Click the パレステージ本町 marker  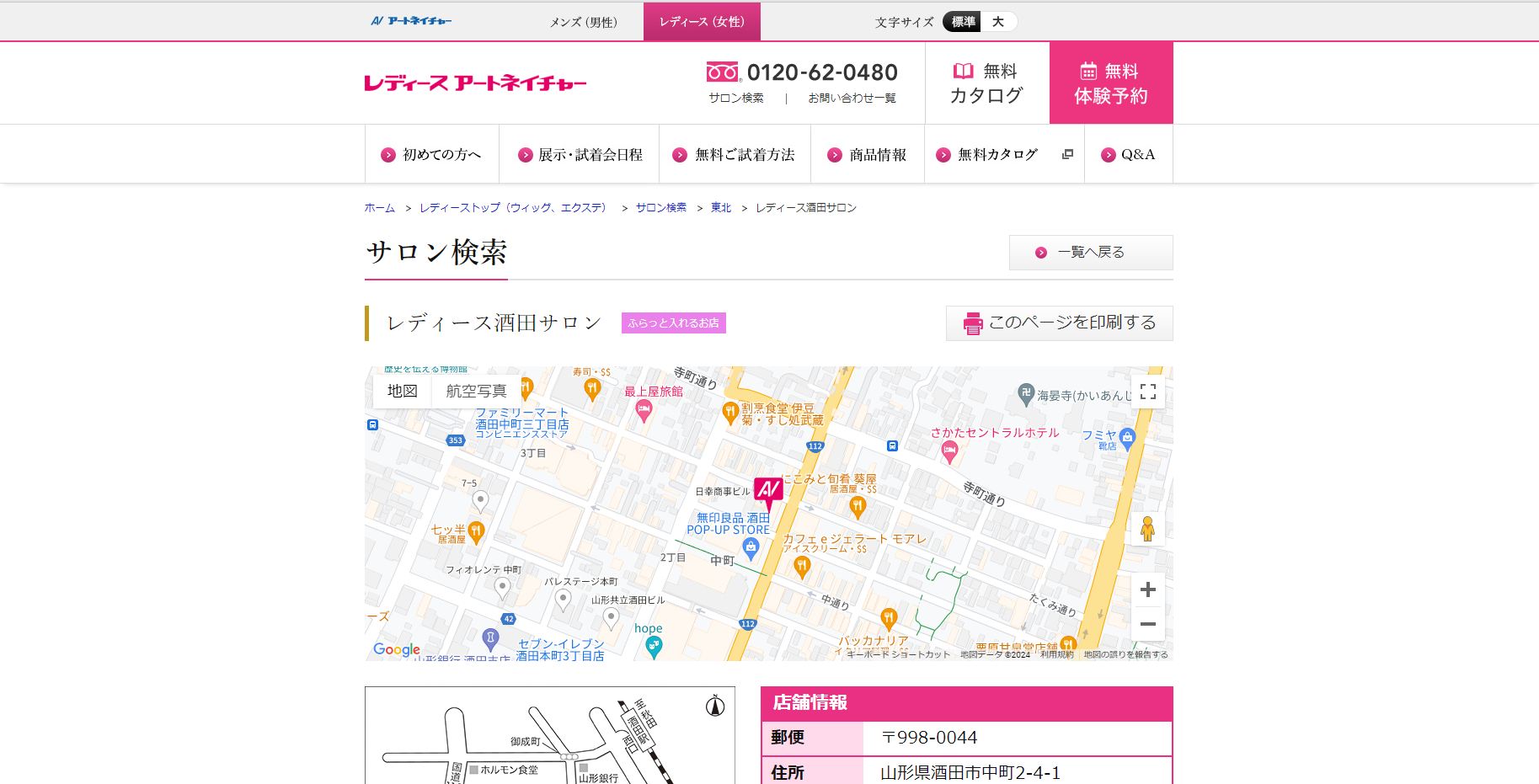point(564,600)
